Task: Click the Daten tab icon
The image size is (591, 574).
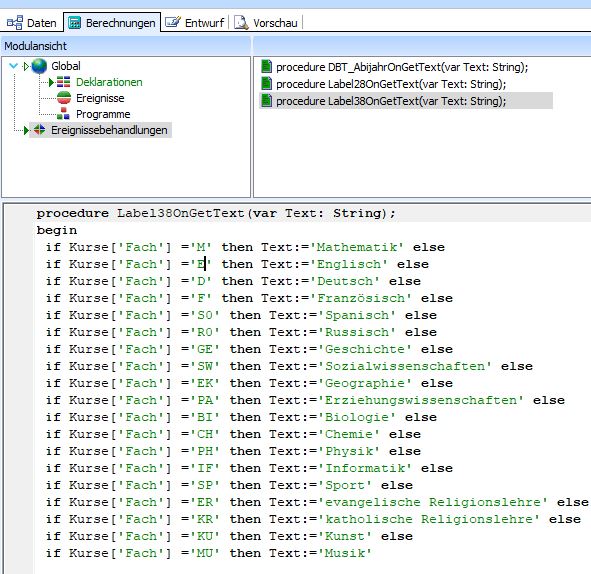Action: point(15,23)
